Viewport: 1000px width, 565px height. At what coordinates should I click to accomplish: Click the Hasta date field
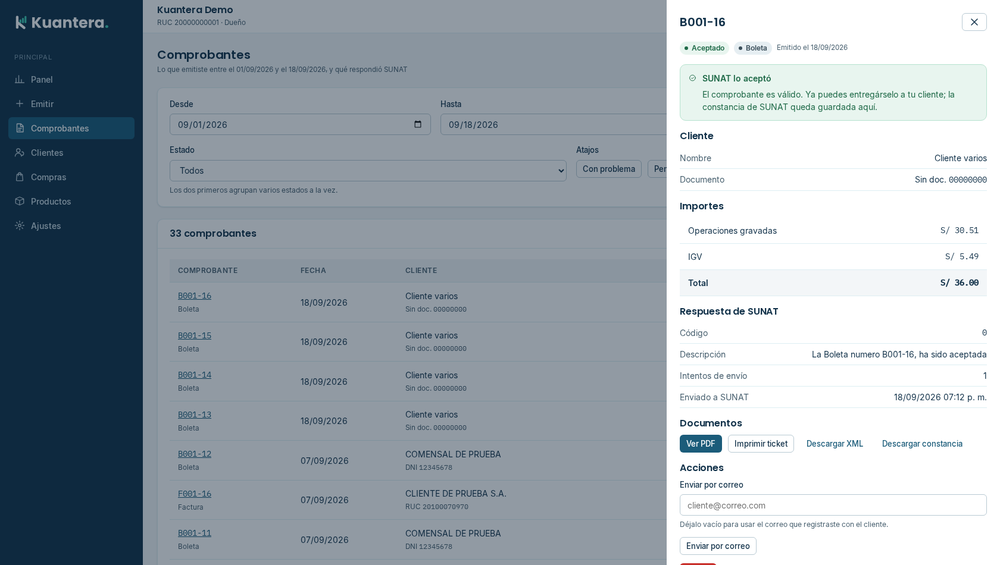coord(554,124)
